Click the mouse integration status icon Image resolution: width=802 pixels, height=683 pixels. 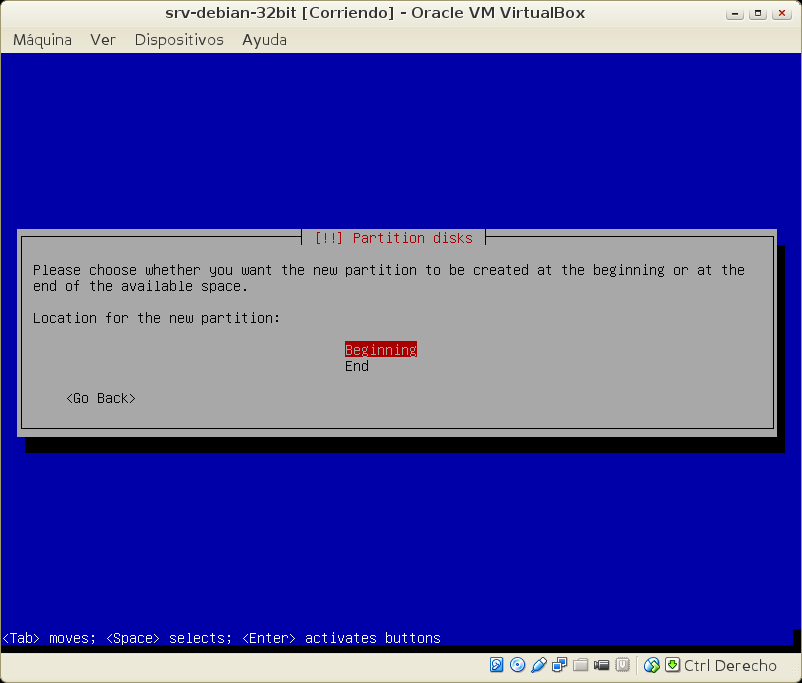pos(652,665)
